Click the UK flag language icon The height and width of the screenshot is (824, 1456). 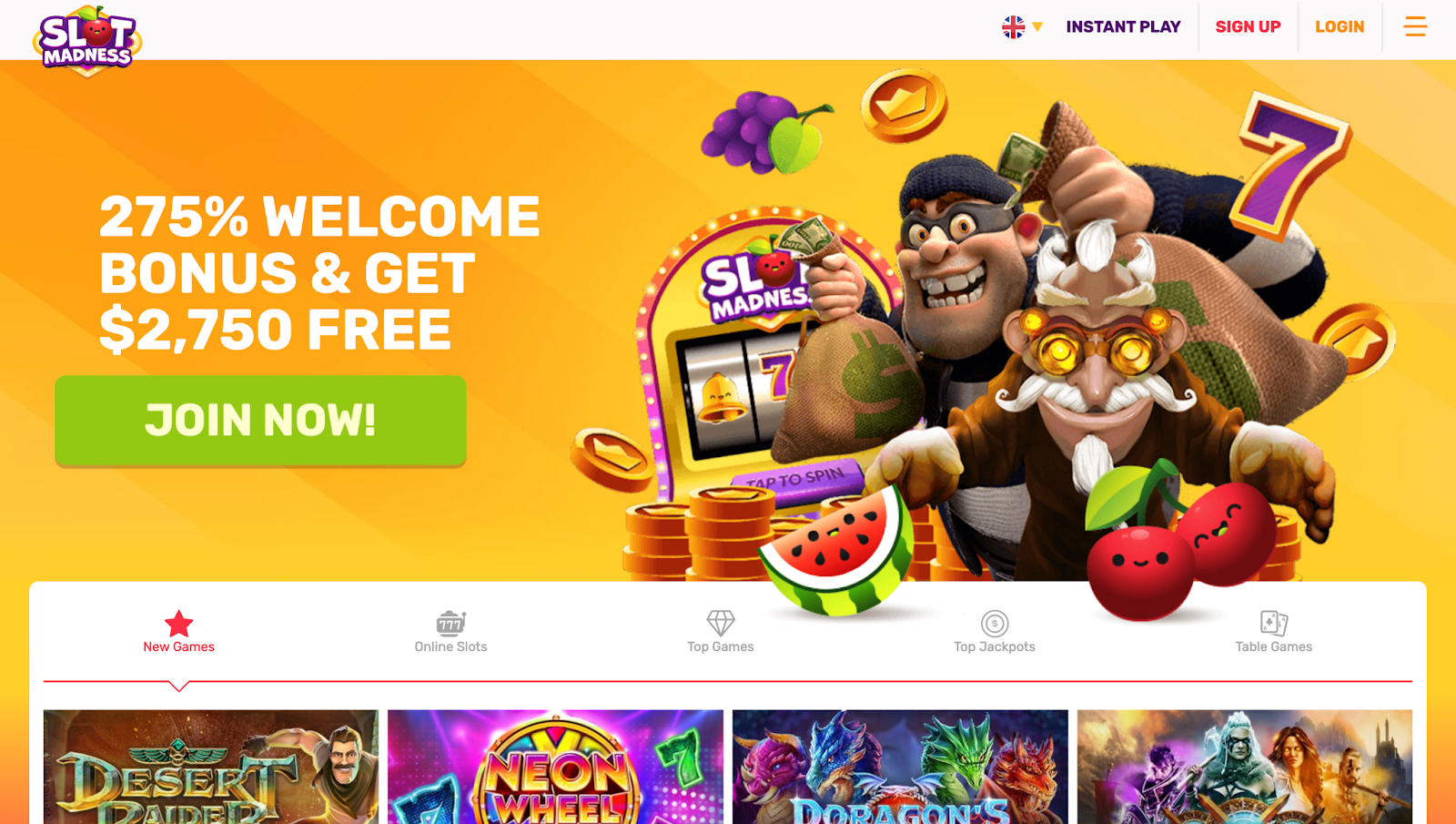pos(1013,27)
